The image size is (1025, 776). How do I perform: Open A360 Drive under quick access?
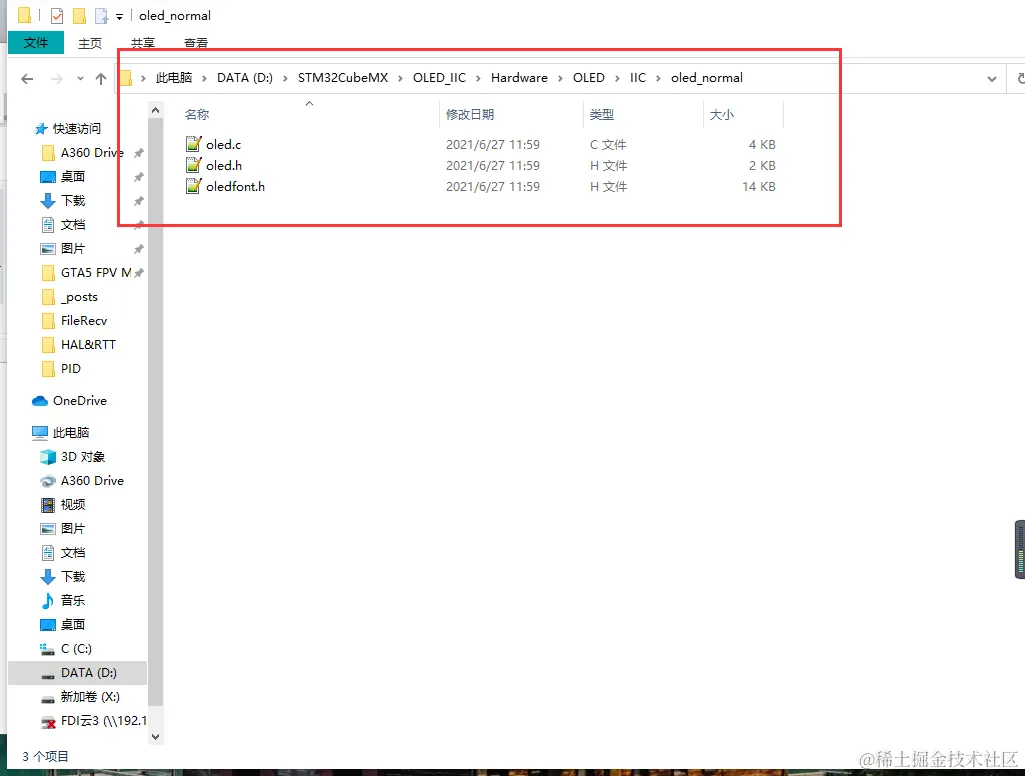point(92,152)
